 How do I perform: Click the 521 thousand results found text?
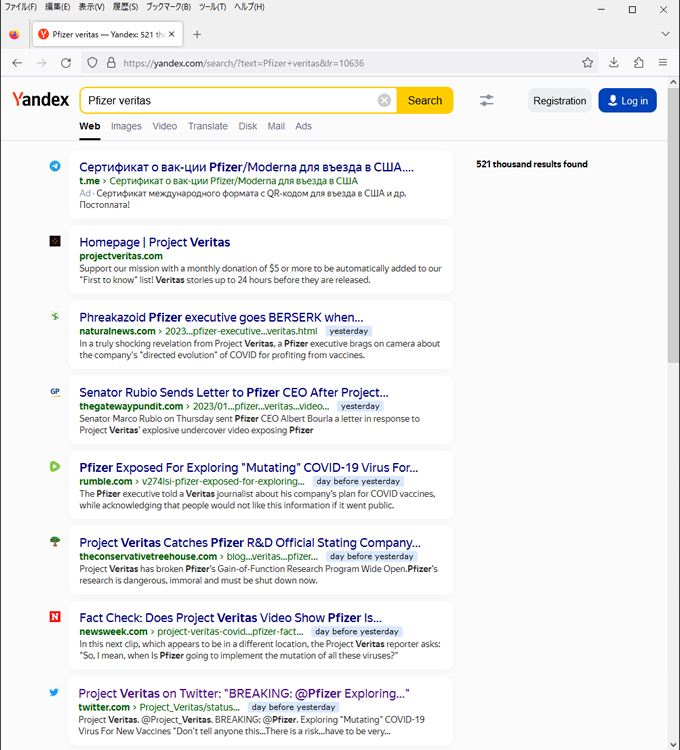[x=532, y=164]
